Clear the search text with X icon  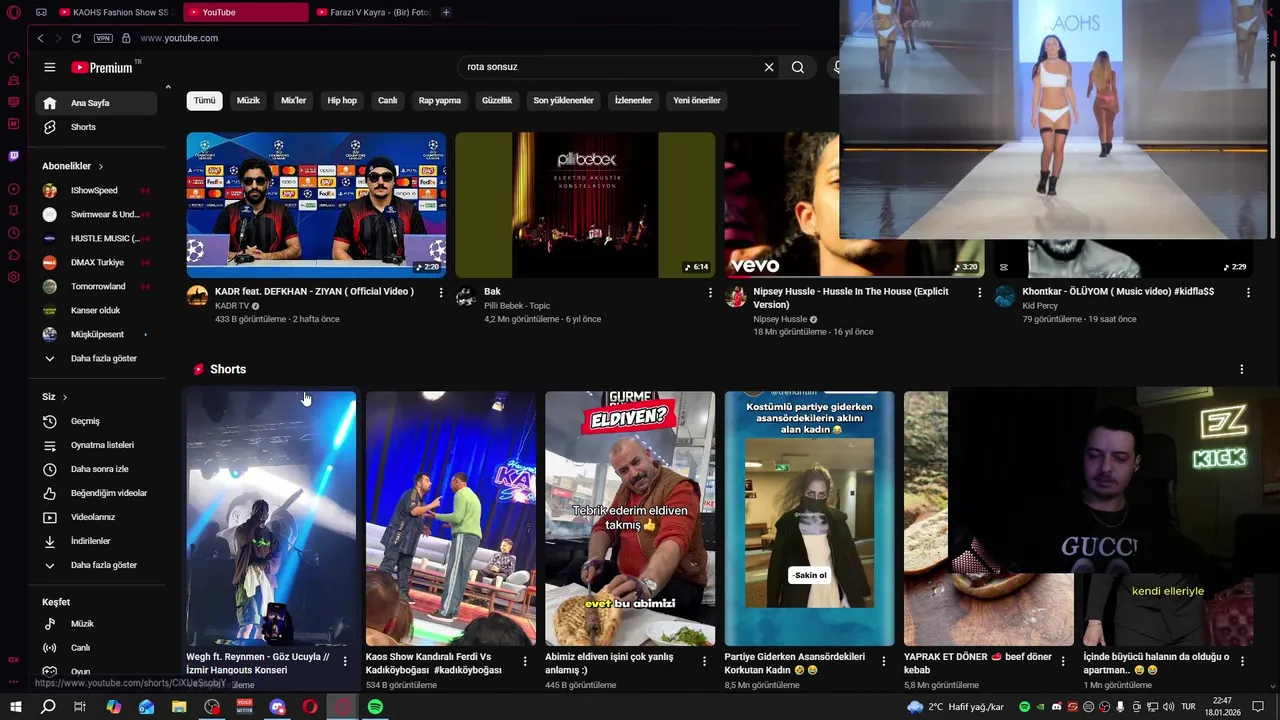tap(769, 67)
